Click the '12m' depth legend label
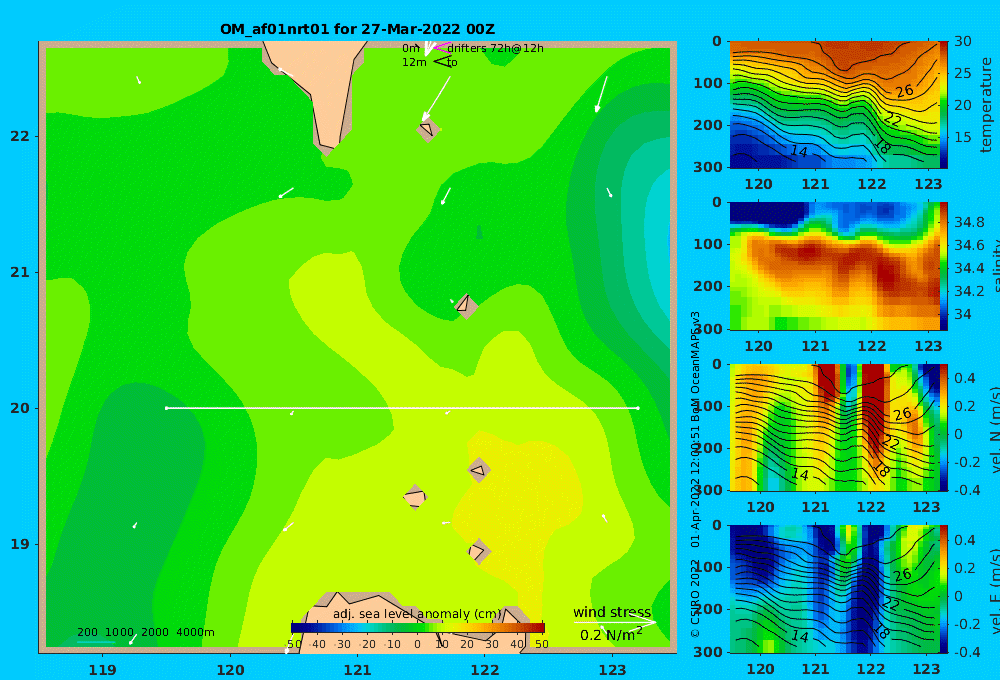This screenshot has width=1000, height=680. click(414, 62)
